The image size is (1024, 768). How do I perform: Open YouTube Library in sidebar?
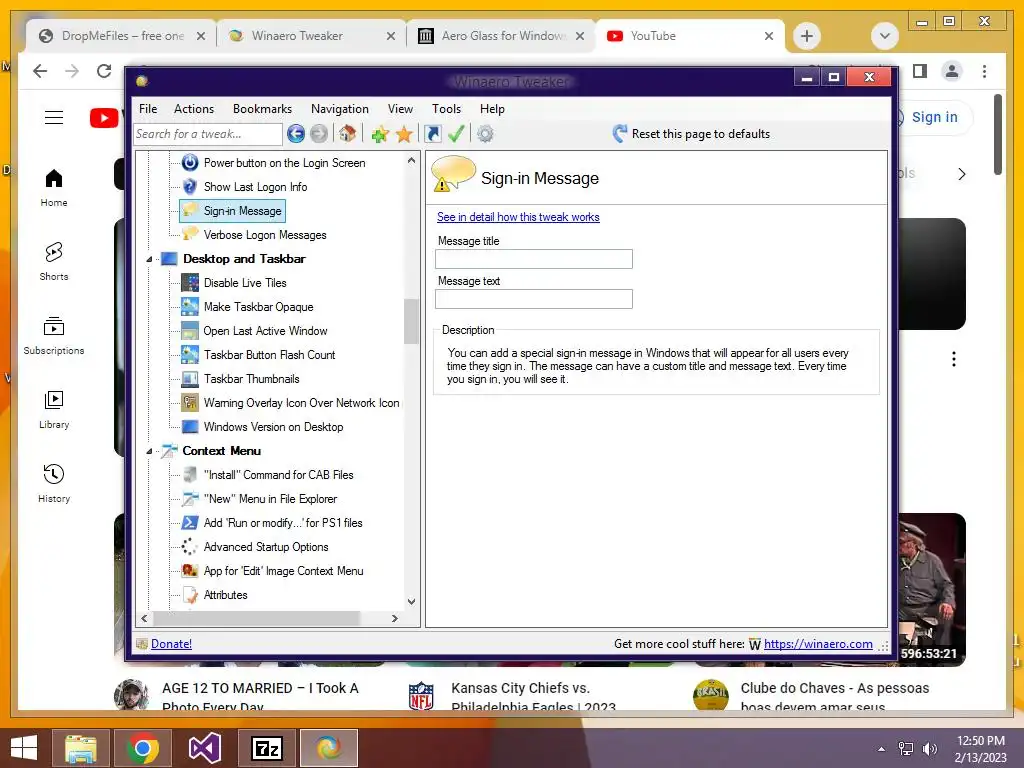[x=54, y=409]
